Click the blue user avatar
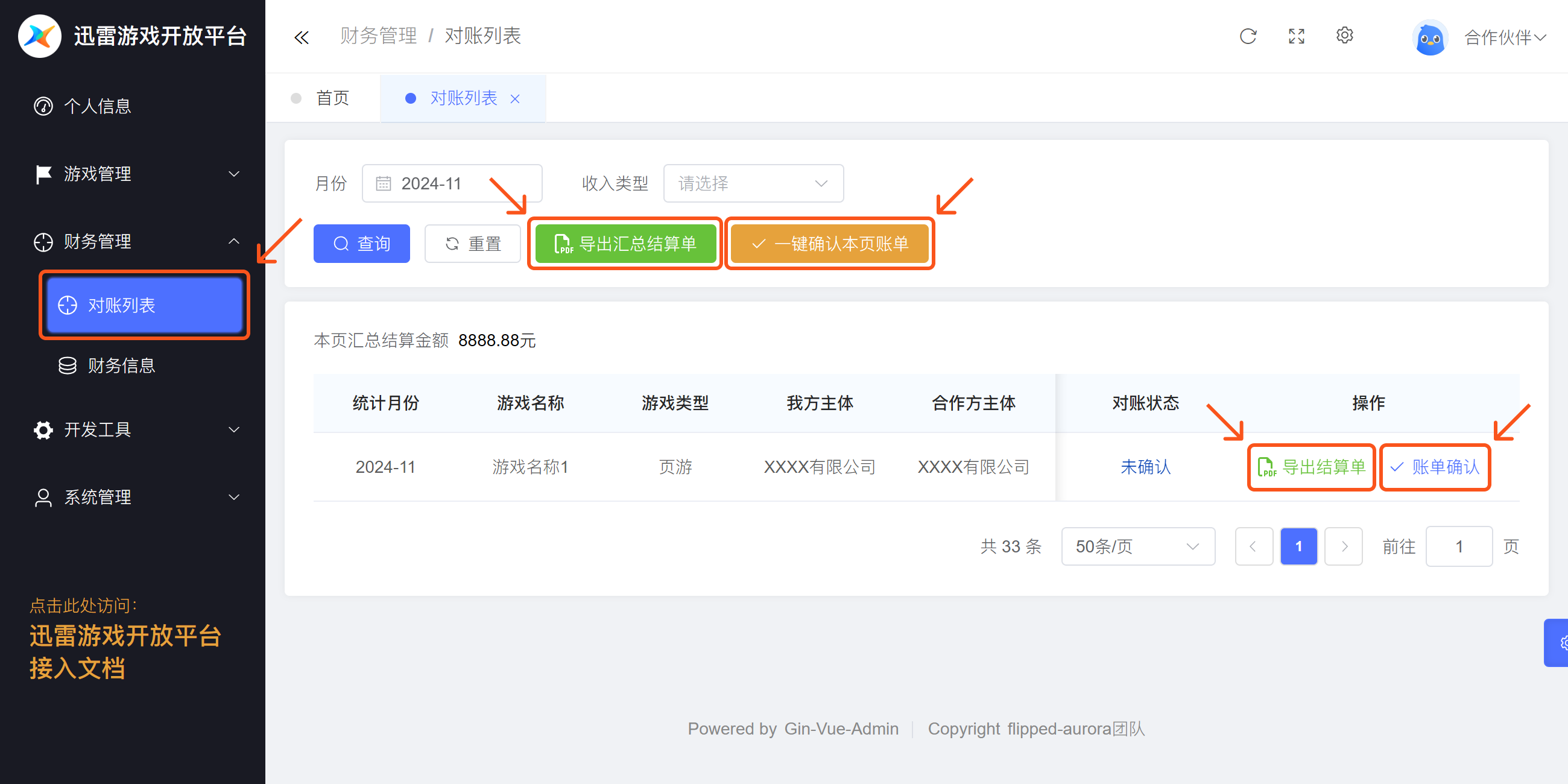Screen dimensions: 1568x784 1430,38
